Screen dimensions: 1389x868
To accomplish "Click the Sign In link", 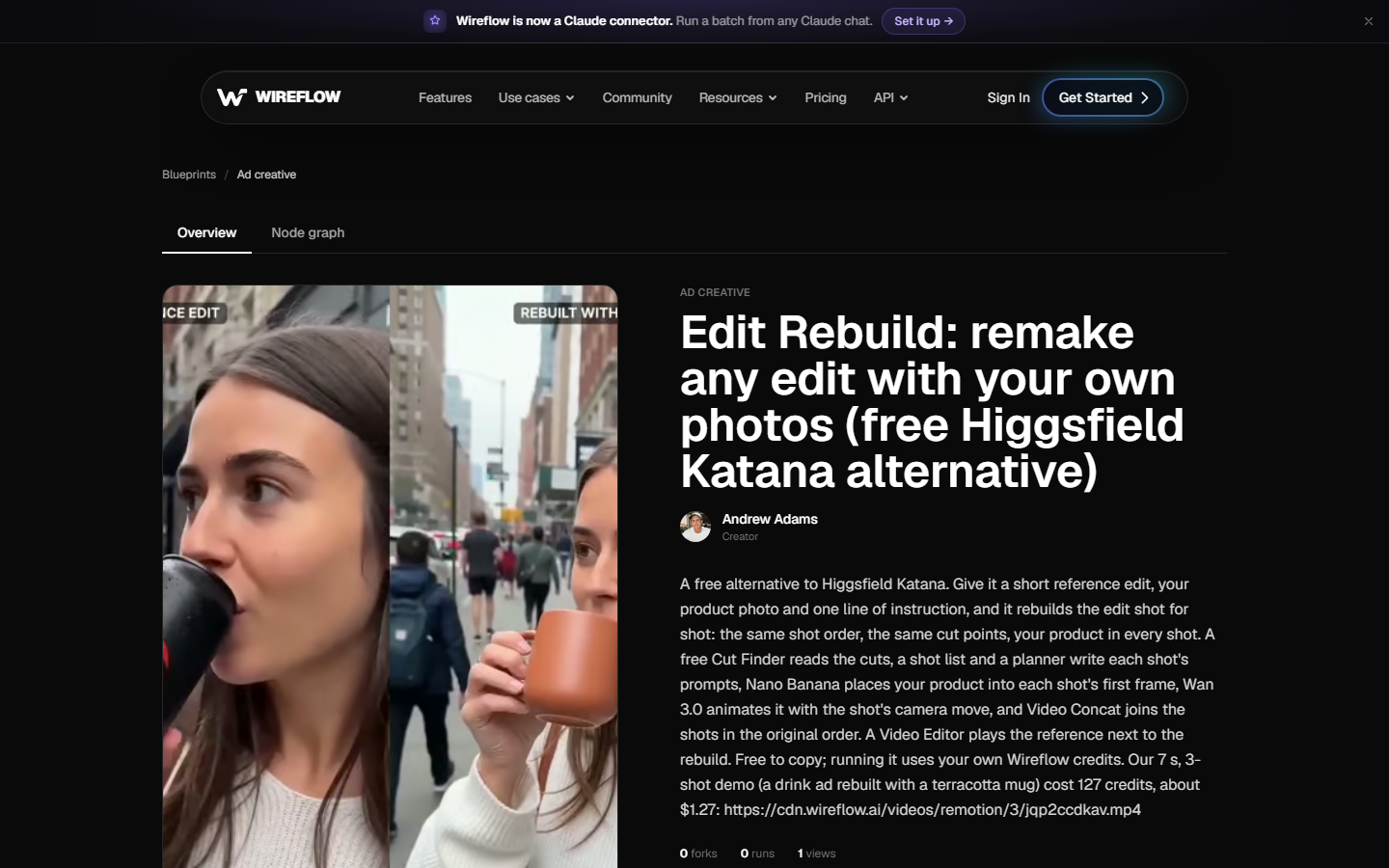I will (1008, 97).
